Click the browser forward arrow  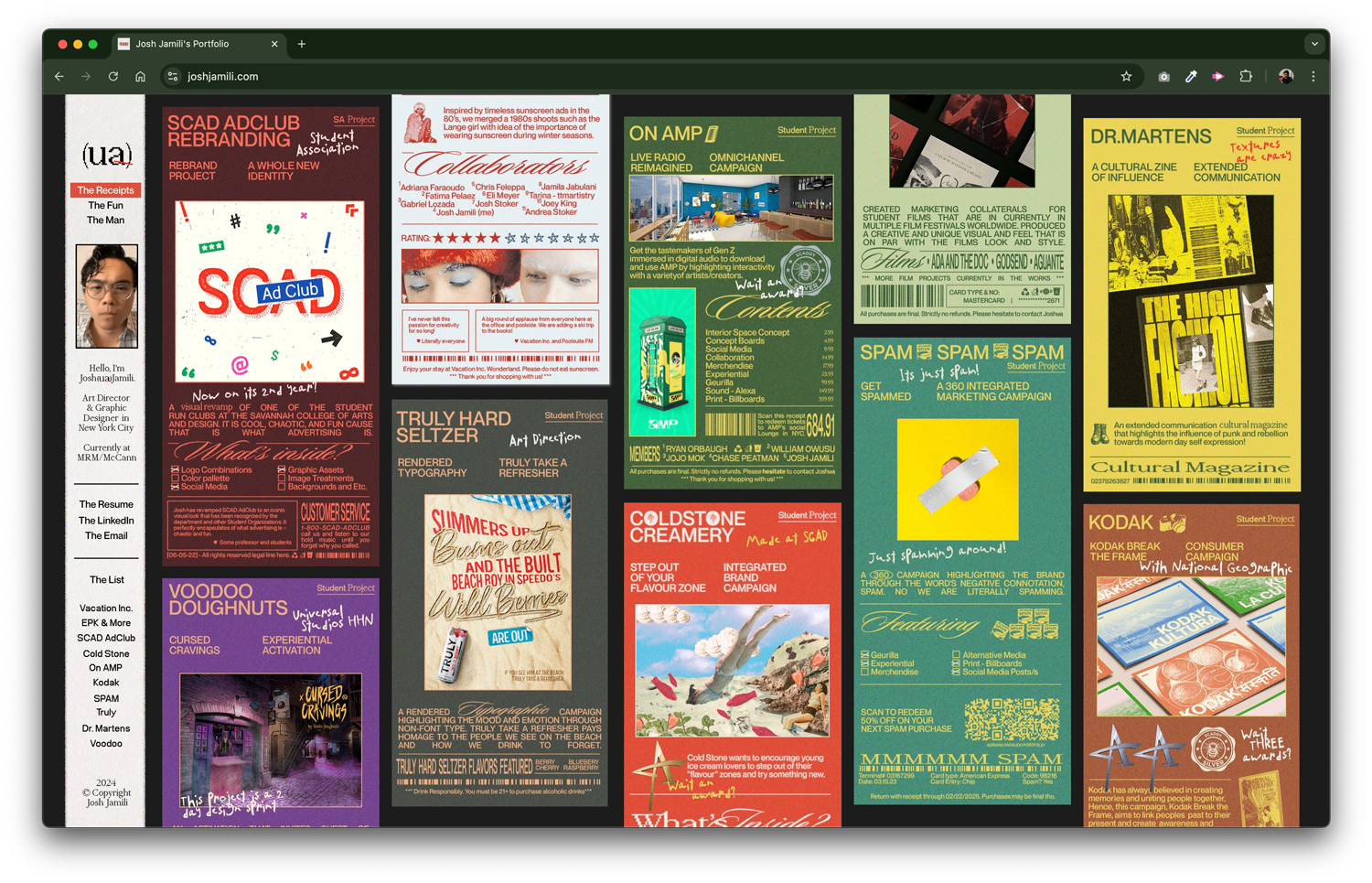[x=86, y=77]
